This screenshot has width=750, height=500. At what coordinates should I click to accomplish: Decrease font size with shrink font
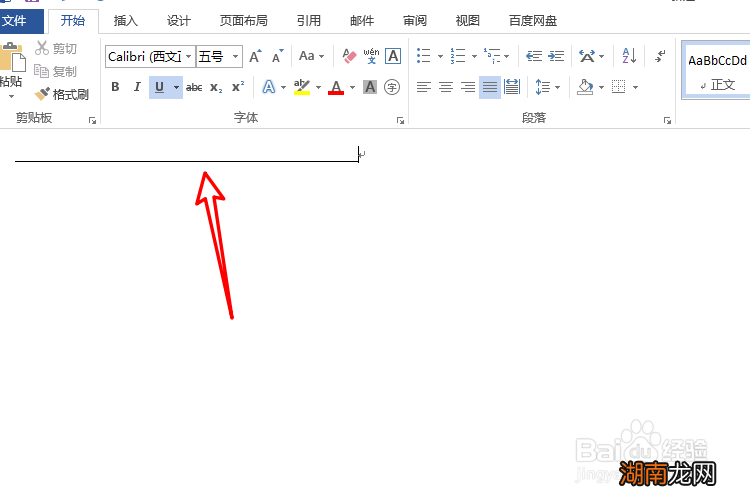[x=277, y=56]
